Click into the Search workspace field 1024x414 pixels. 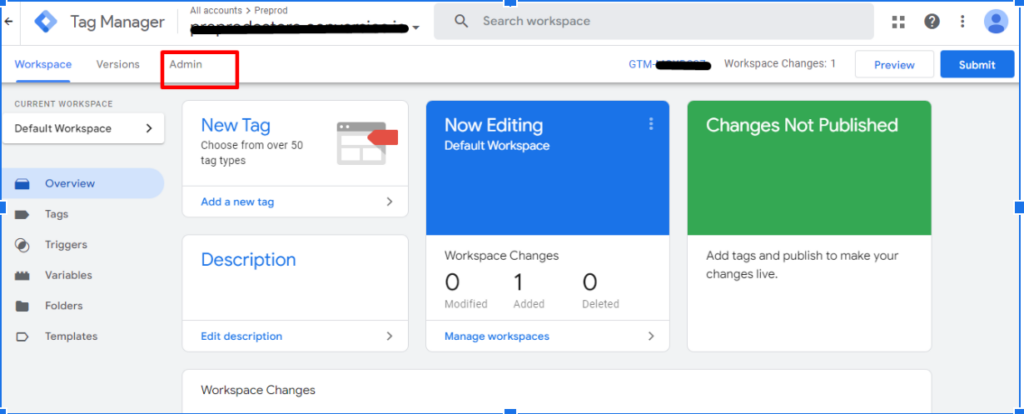point(654,22)
